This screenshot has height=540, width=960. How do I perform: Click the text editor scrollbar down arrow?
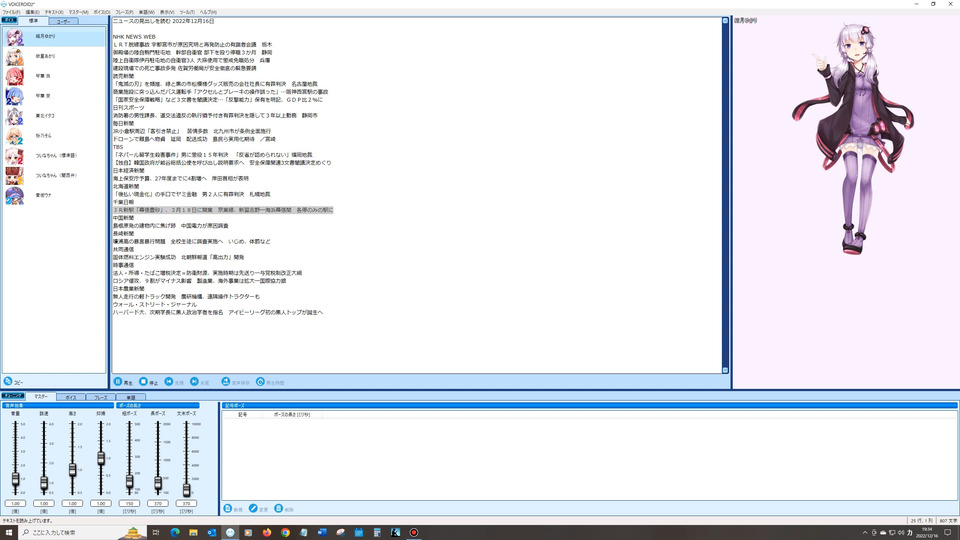pos(726,370)
